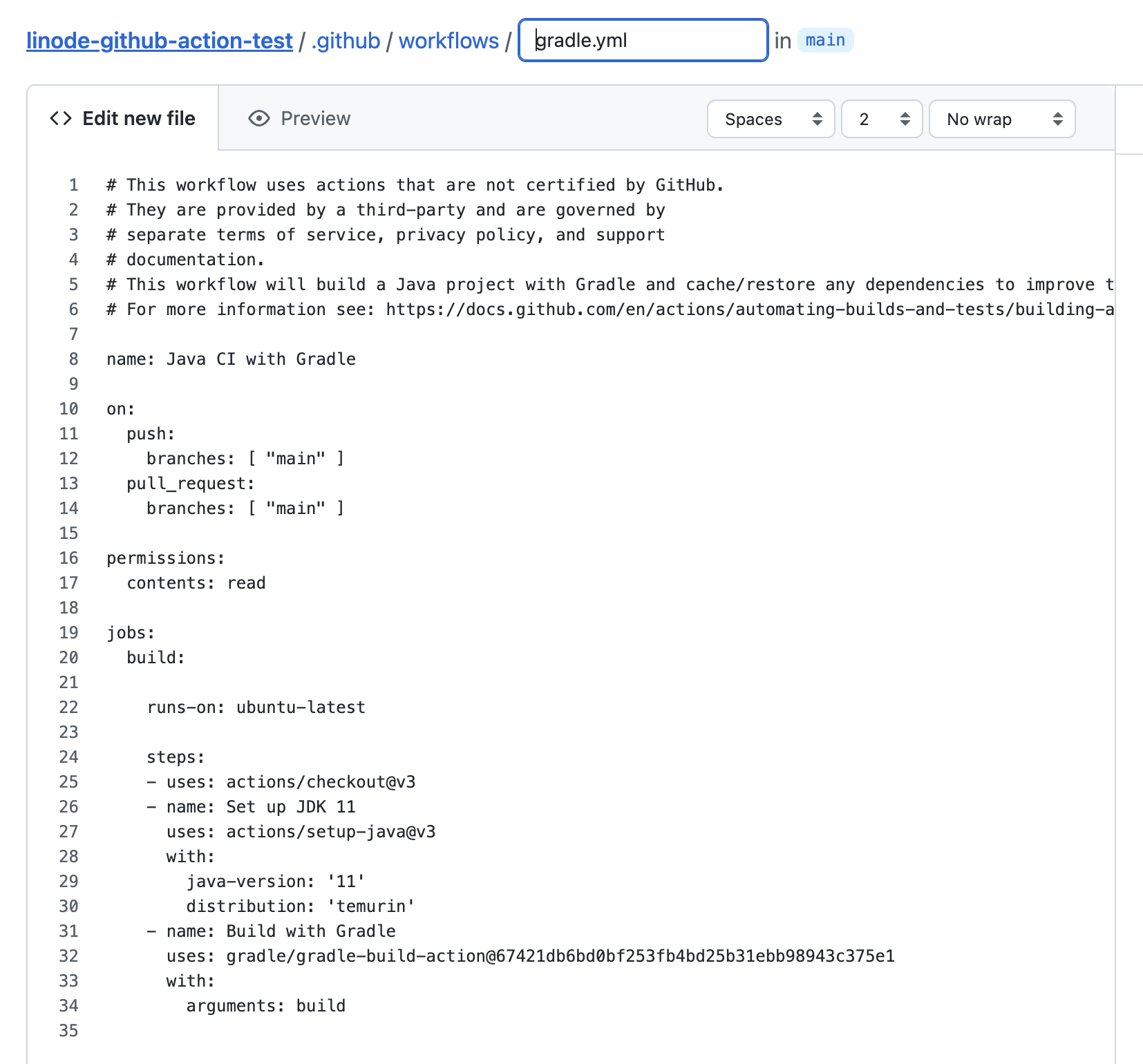Click line number 35 in the gutter

(68, 1031)
